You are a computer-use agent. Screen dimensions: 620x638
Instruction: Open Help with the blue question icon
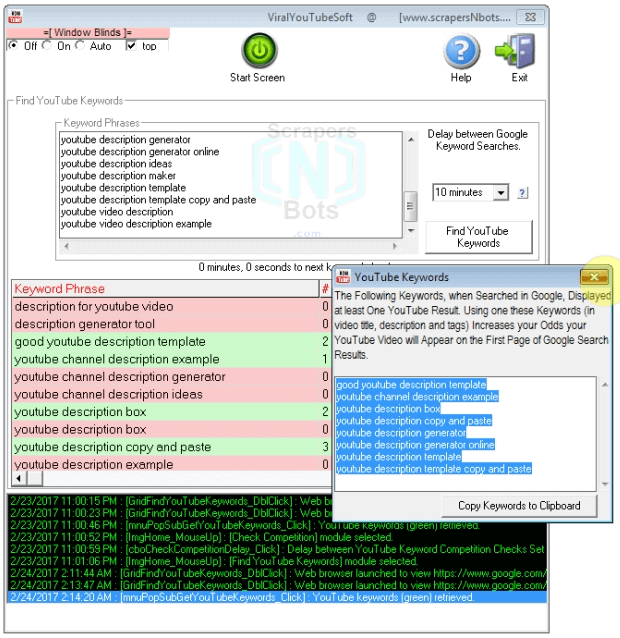click(461, 51)
